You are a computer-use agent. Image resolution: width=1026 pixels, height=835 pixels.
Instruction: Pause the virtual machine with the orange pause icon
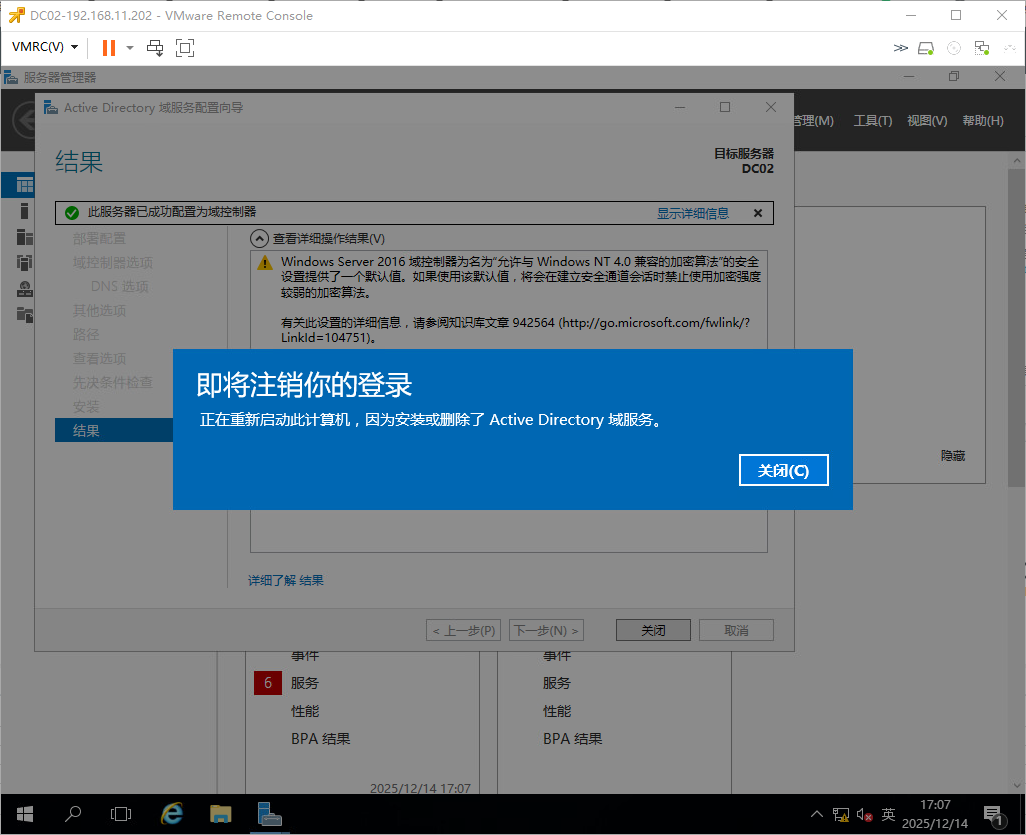(109, 48)
